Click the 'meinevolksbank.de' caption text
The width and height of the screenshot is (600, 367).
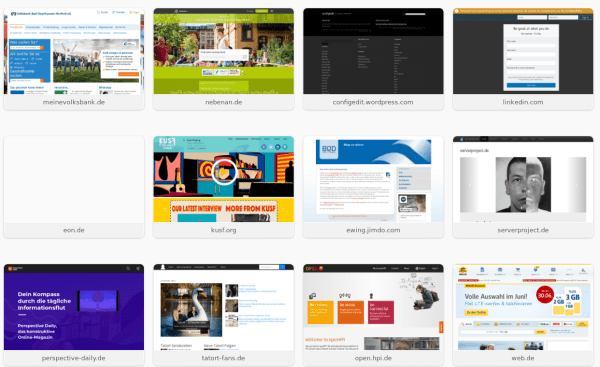[x=74, y=102]
